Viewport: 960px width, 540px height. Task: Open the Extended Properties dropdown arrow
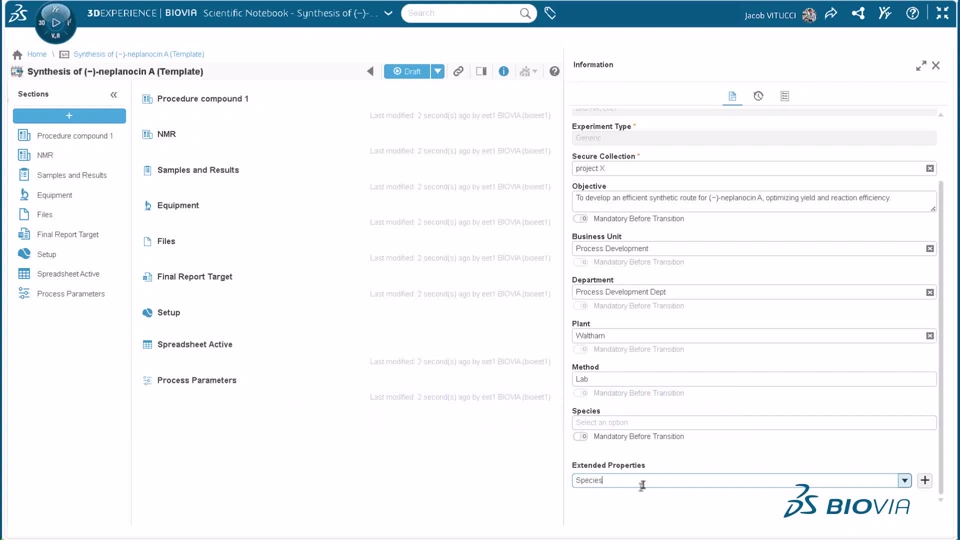click(x=904, y=481)
